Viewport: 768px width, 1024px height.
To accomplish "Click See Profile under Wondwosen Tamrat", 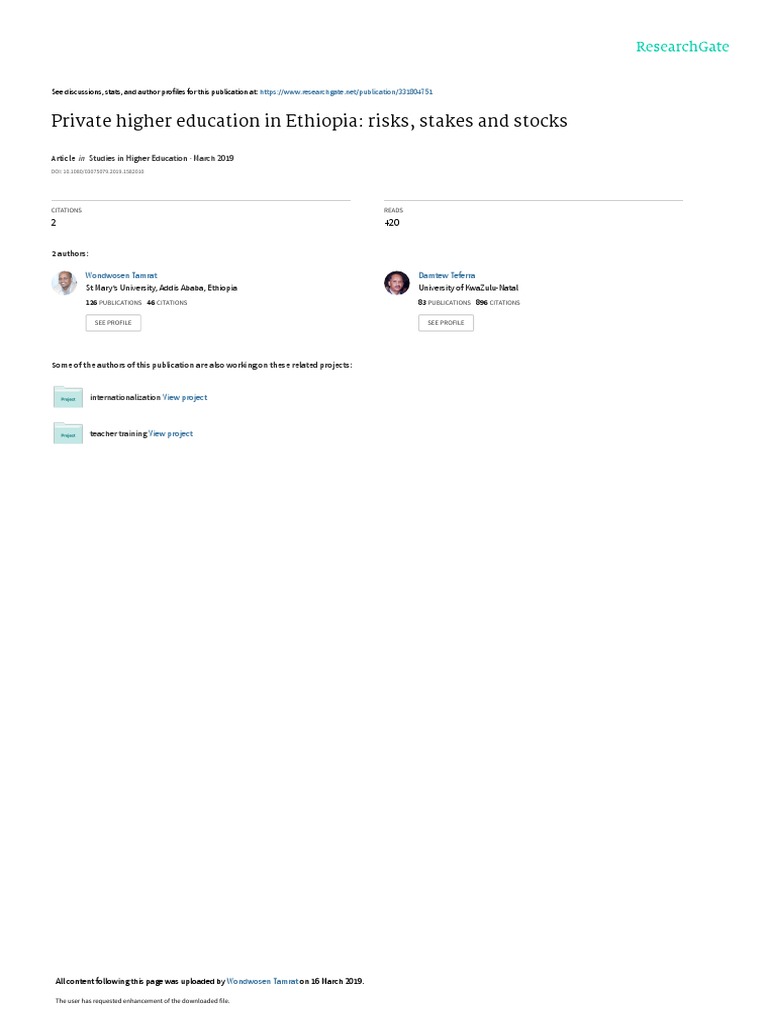I will pyautogui.click(x=113, y=323).
